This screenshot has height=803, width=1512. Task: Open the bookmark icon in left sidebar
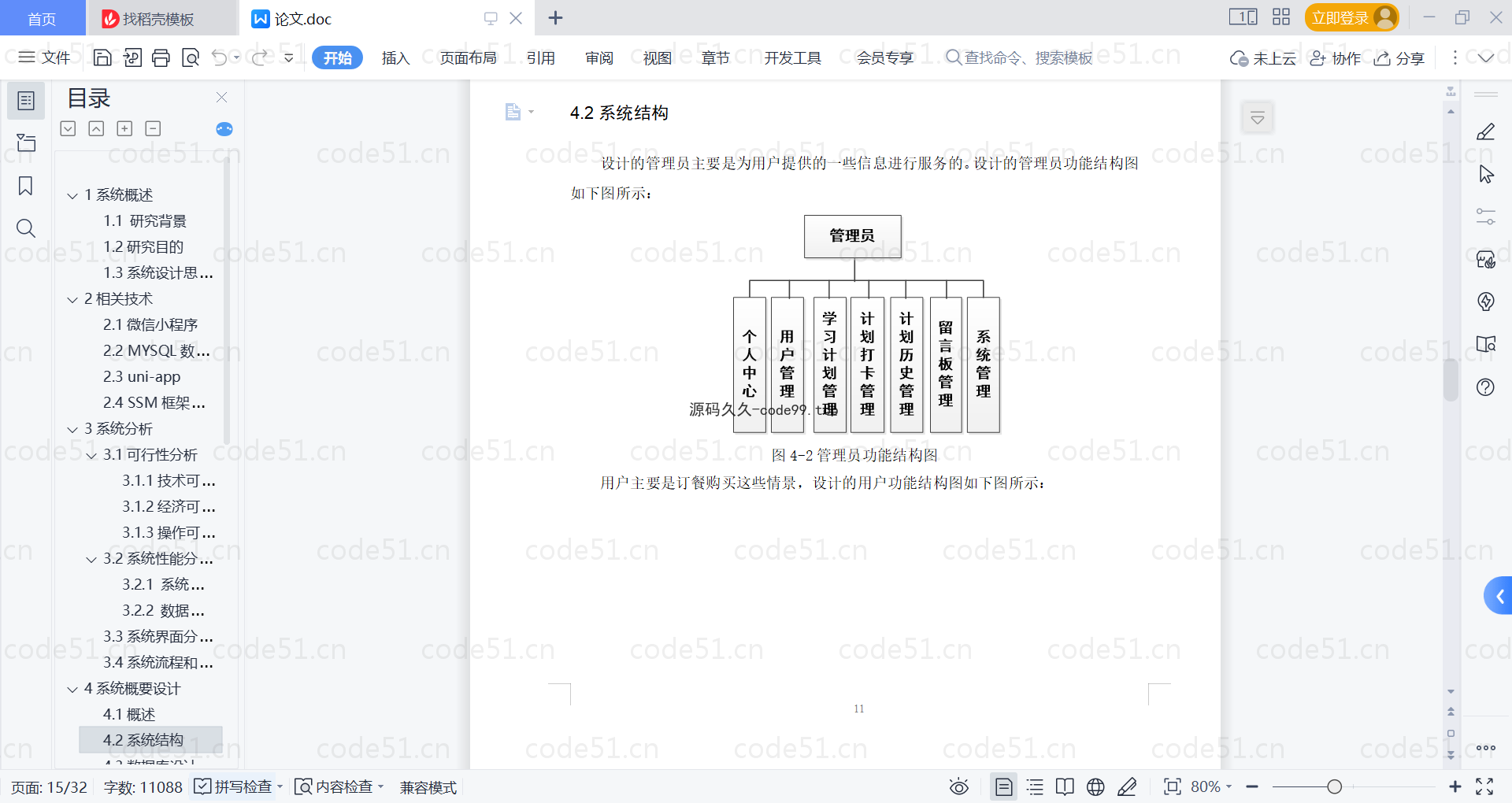click(x=26, y=186)
